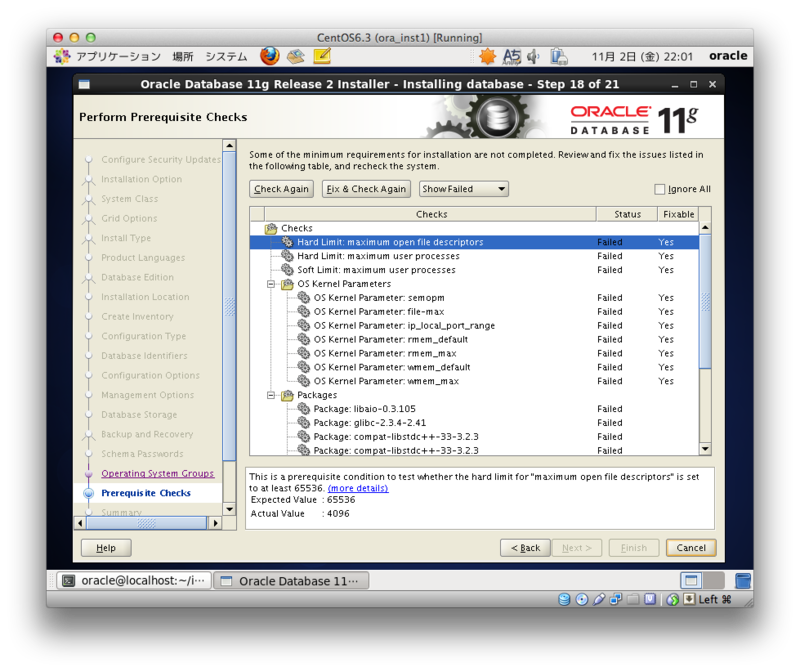Click the network connection icon in the panel
This screenshot has height=672, width=800.
559,57
